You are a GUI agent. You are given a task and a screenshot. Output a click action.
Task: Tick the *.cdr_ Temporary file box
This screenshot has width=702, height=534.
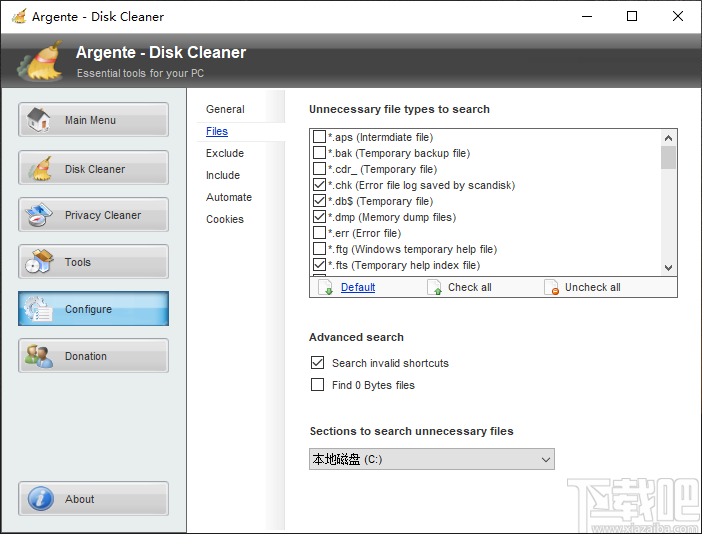tap(319, 169)
